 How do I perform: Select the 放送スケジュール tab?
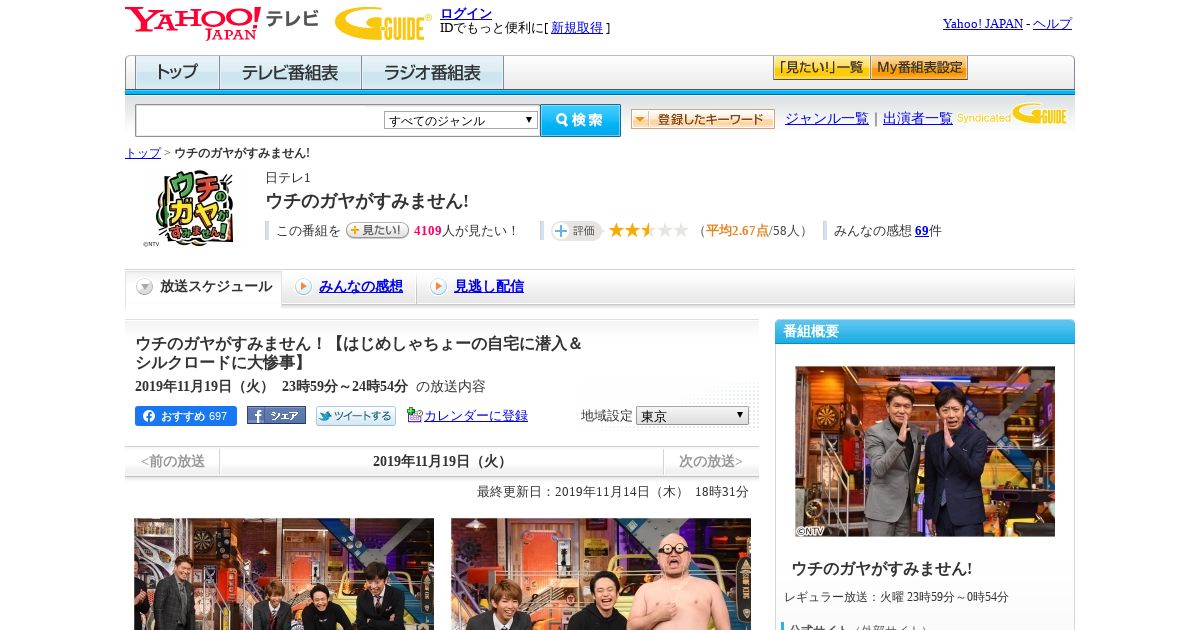point(204,287)
